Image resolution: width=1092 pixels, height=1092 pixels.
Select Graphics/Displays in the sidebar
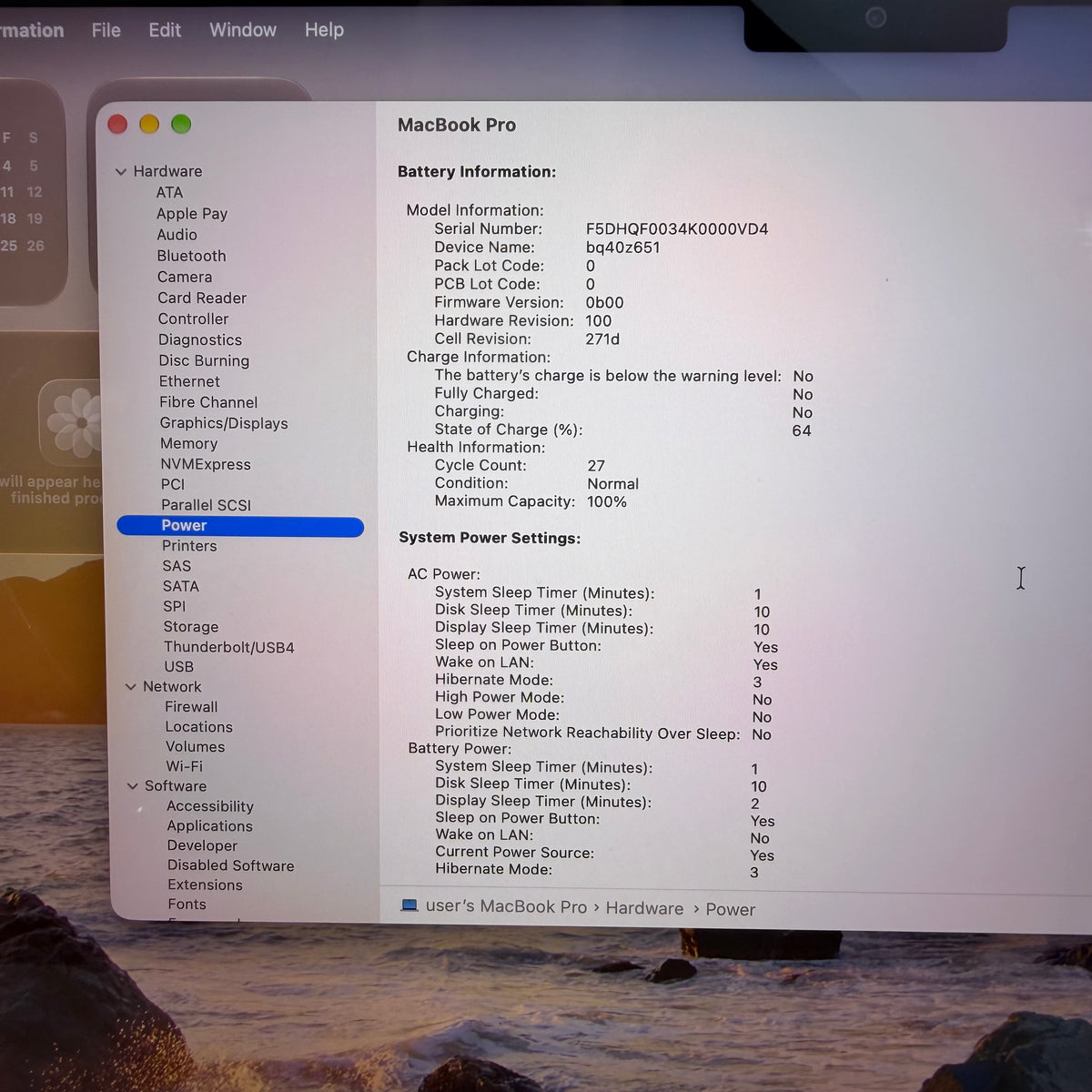[224, 423]
